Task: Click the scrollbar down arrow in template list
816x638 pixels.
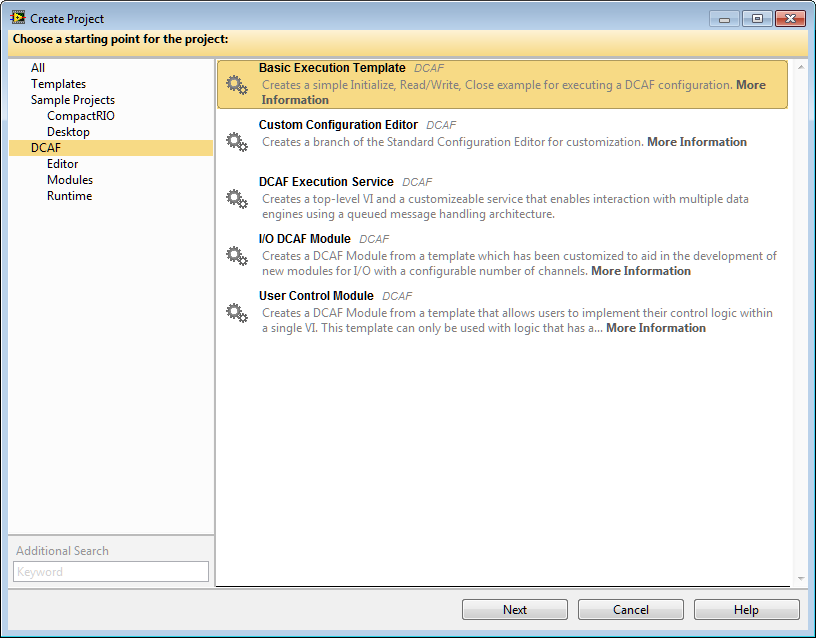Action: pyautogui.click(x=801, y=579)
